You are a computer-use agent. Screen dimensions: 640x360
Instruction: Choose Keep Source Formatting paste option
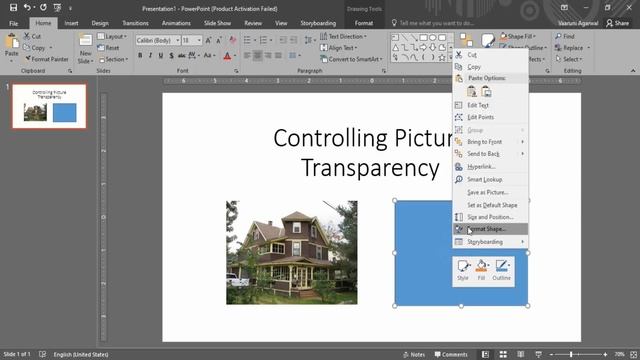(472, 91)
